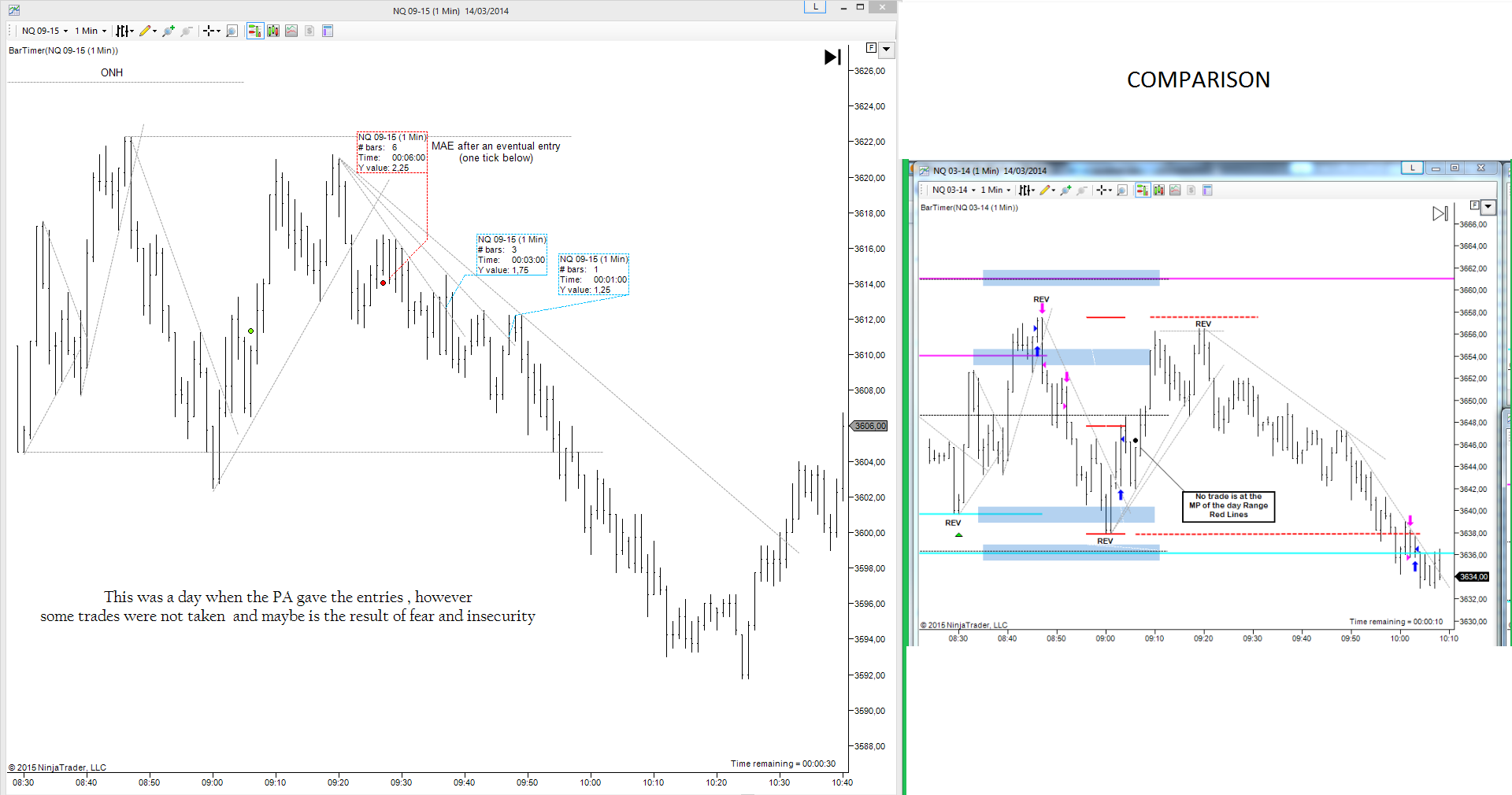Click the skip-to-latest-bar arrow in NQ 03-14 chart
This screenshot has height=795, width=1512.
click(x=1440, y=213)
